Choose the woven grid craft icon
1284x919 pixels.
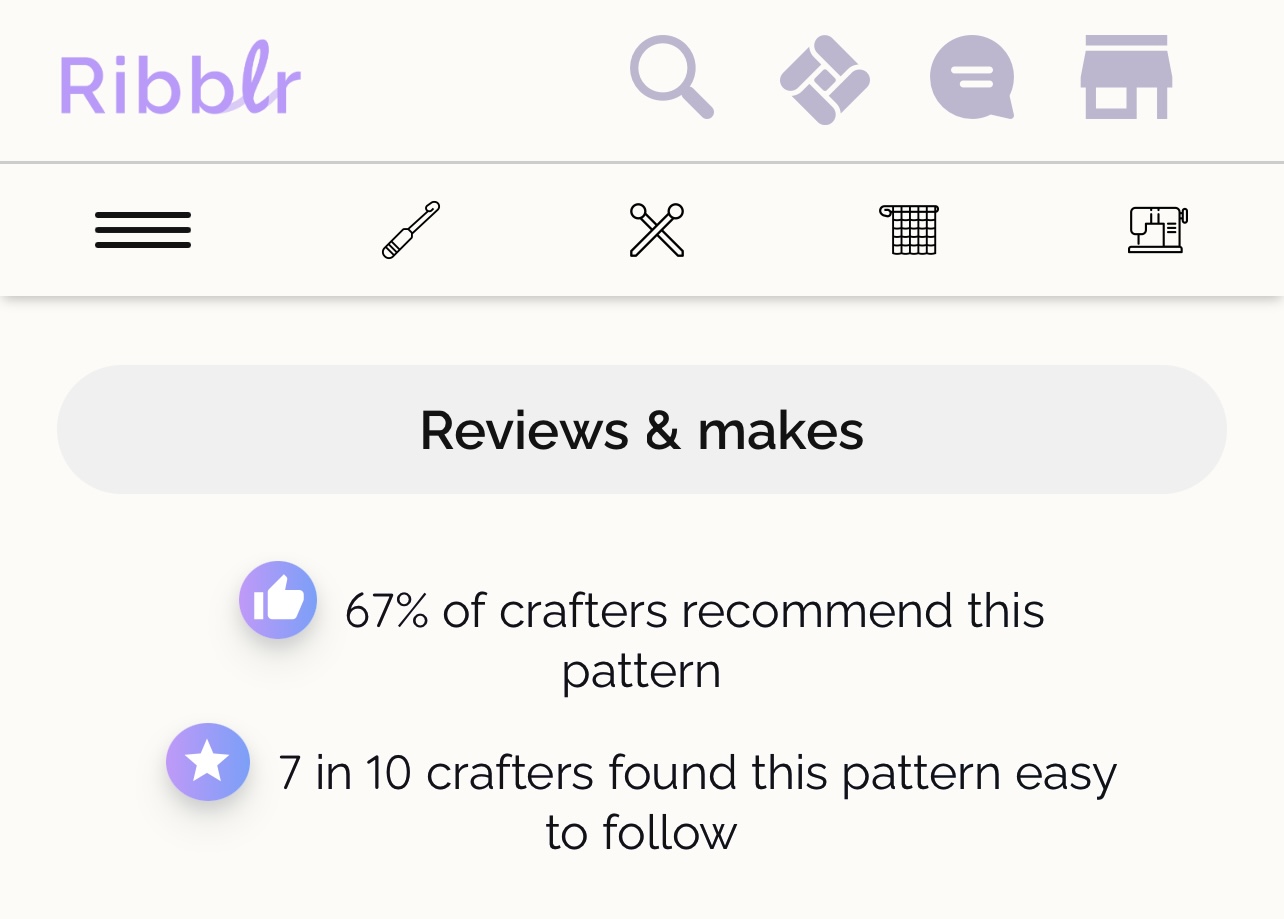(x=909, y=230)
